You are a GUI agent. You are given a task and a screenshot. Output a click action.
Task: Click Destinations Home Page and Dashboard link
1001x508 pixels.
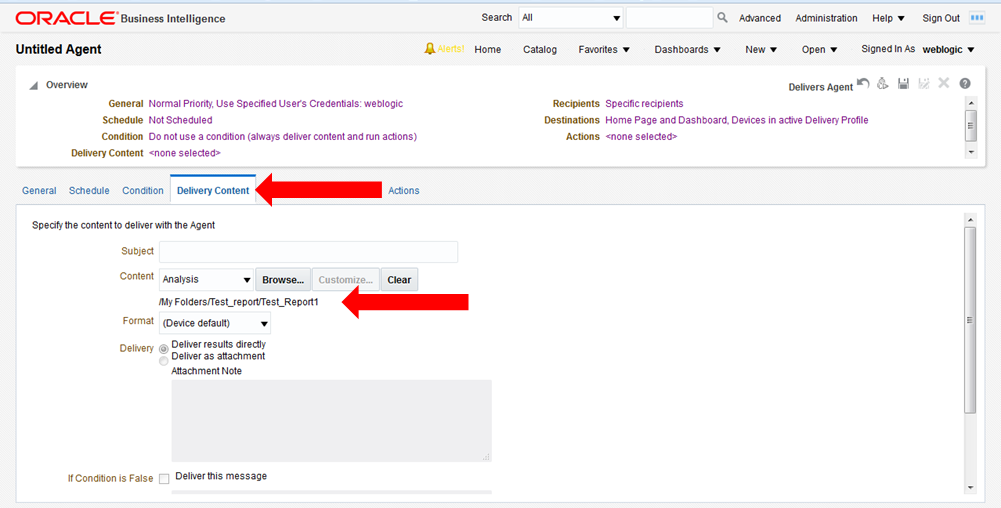(737, 120)
